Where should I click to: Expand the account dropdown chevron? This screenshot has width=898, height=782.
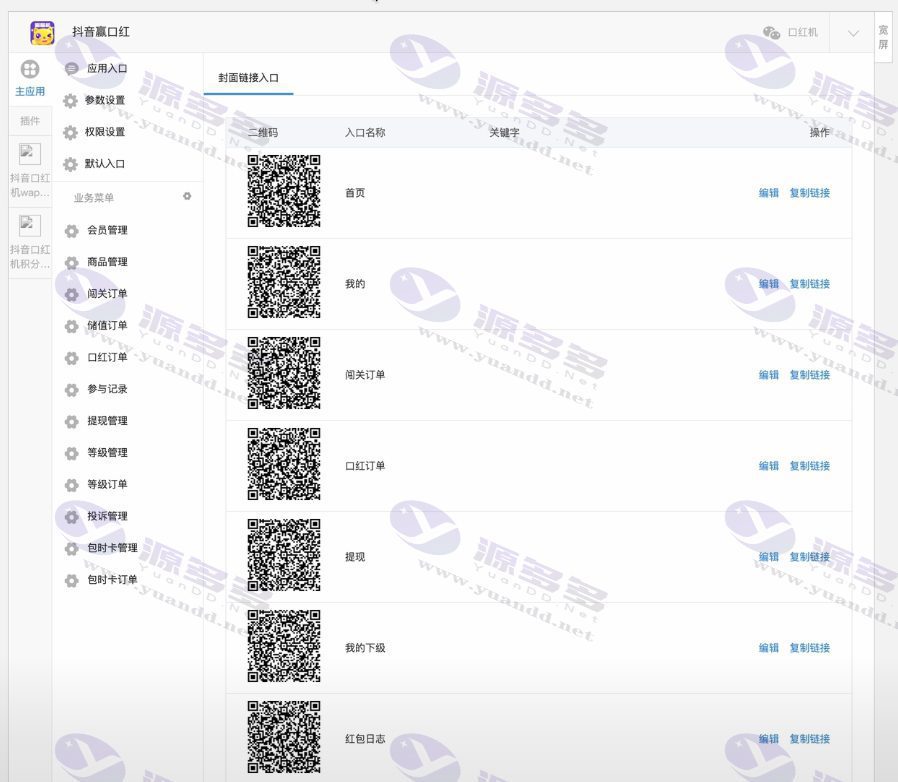pos(853,33)
